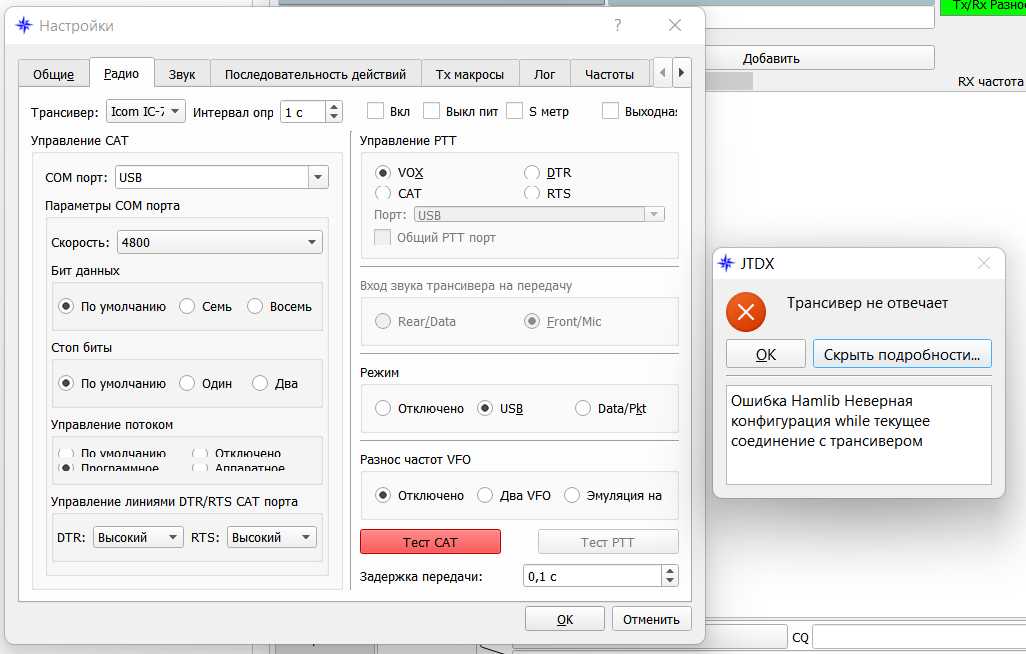The image size is (1026, 654).
Task: Open the Скорость baud rate dropdown
Action: [x=219, y=242]
